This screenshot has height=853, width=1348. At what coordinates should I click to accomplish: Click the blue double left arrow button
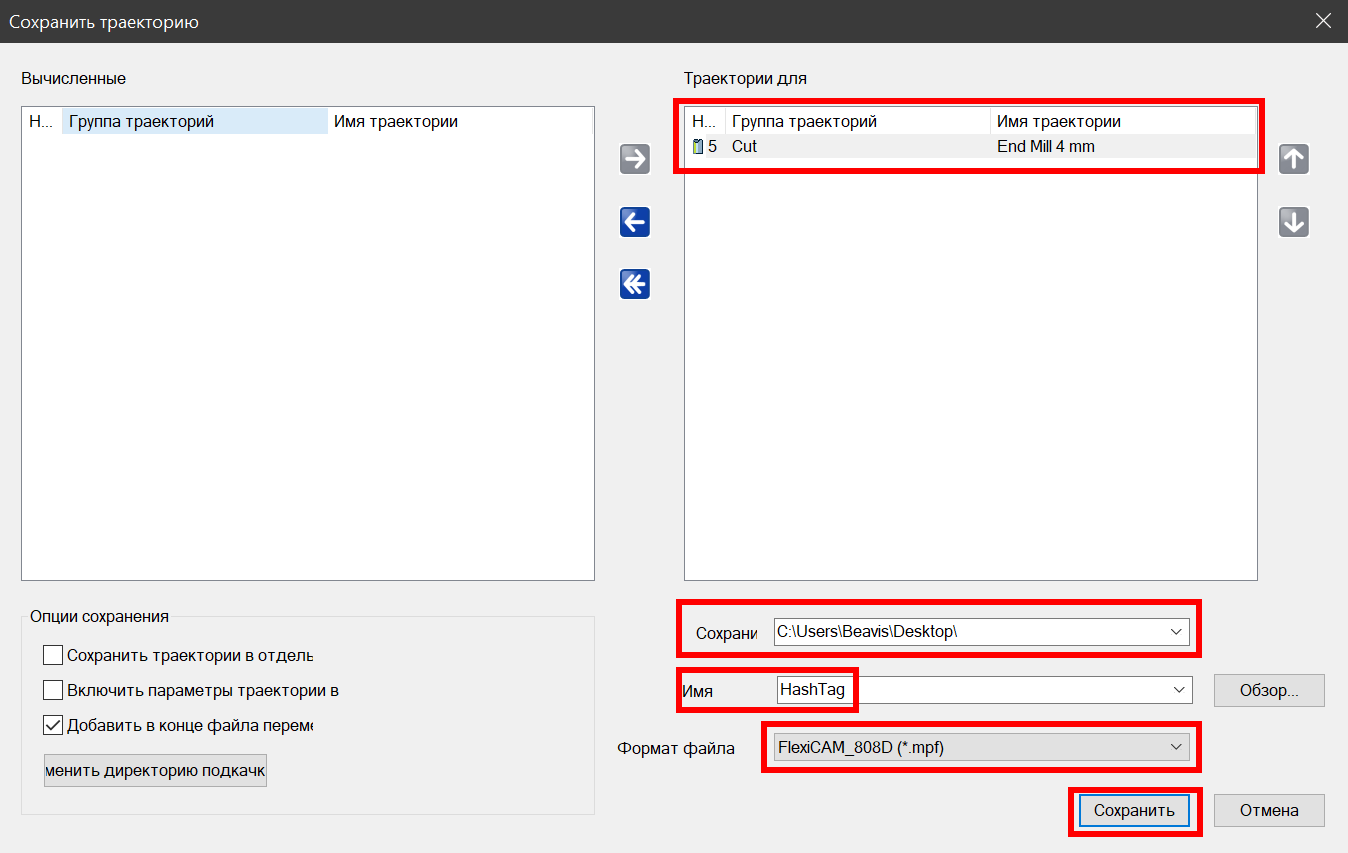635,285
